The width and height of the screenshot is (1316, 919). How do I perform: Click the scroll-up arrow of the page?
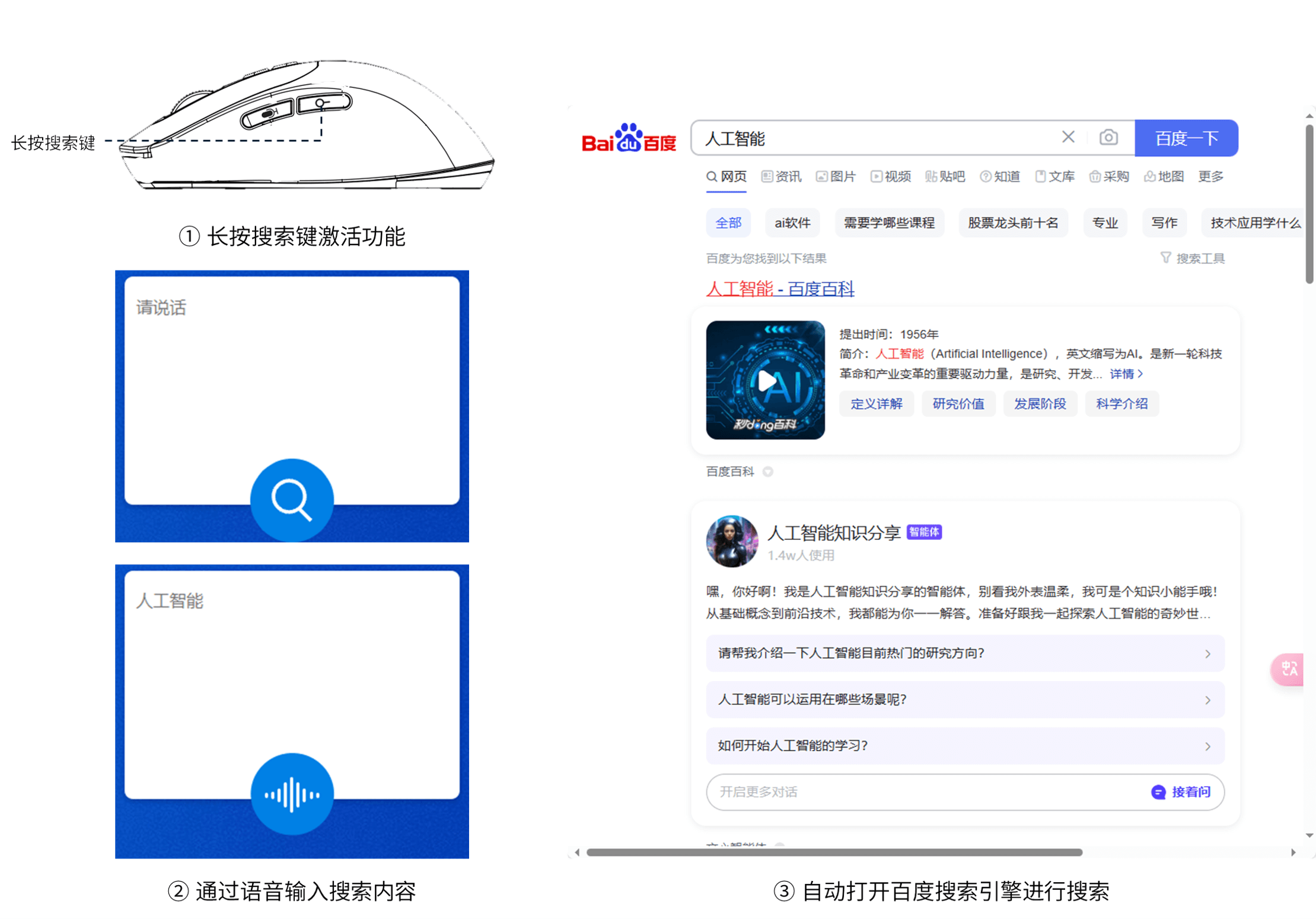tap(1309, 116)
